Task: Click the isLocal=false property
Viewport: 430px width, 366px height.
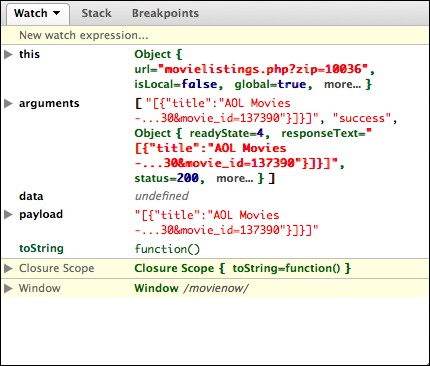Action: pyautogui.click(x=176, y=84)
